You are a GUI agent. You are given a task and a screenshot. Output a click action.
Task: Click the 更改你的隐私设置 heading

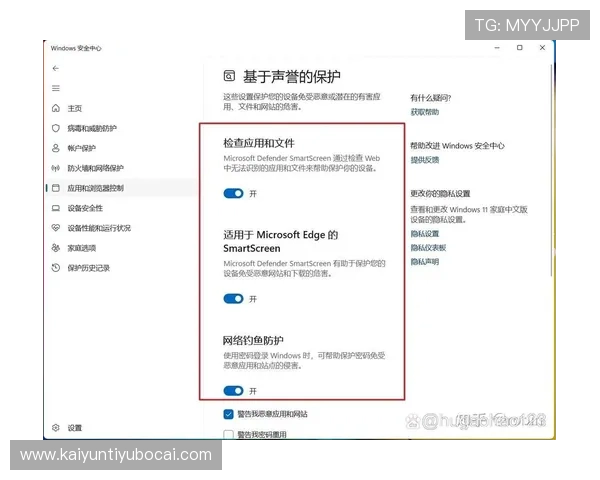point(440,194)
